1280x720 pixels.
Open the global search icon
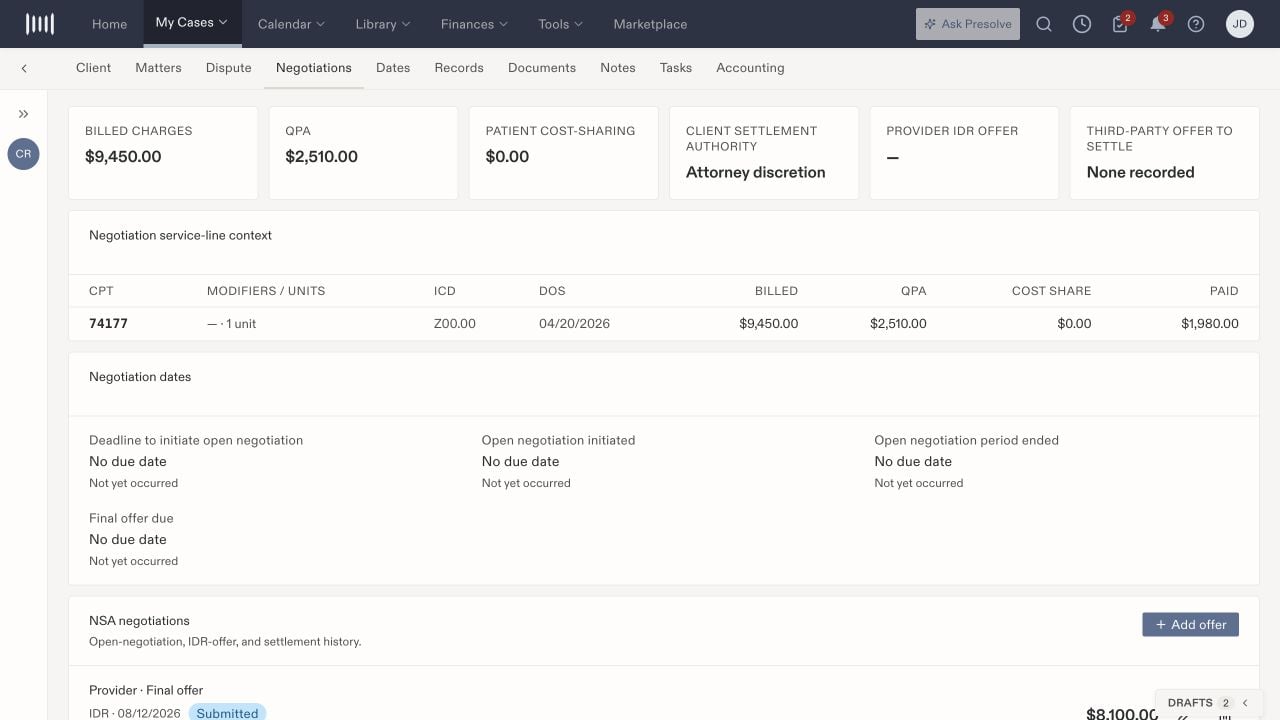point(1044,24)
